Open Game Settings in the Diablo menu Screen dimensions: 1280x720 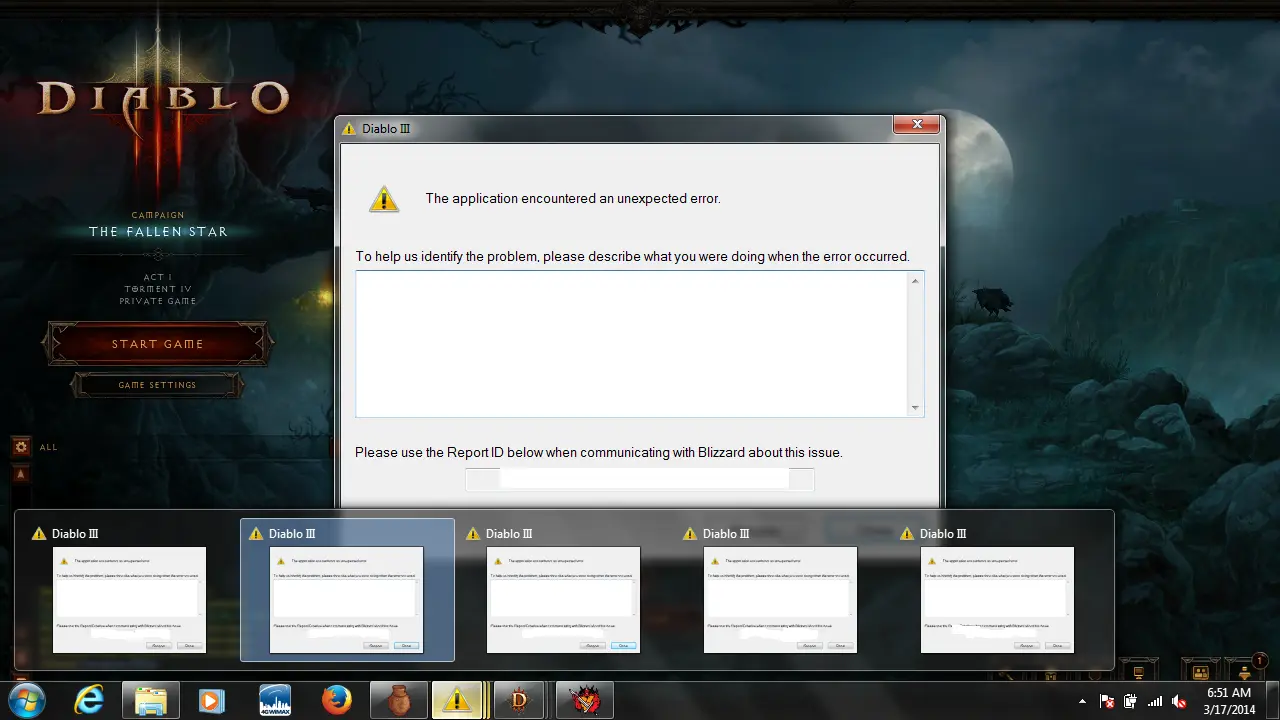157,385
